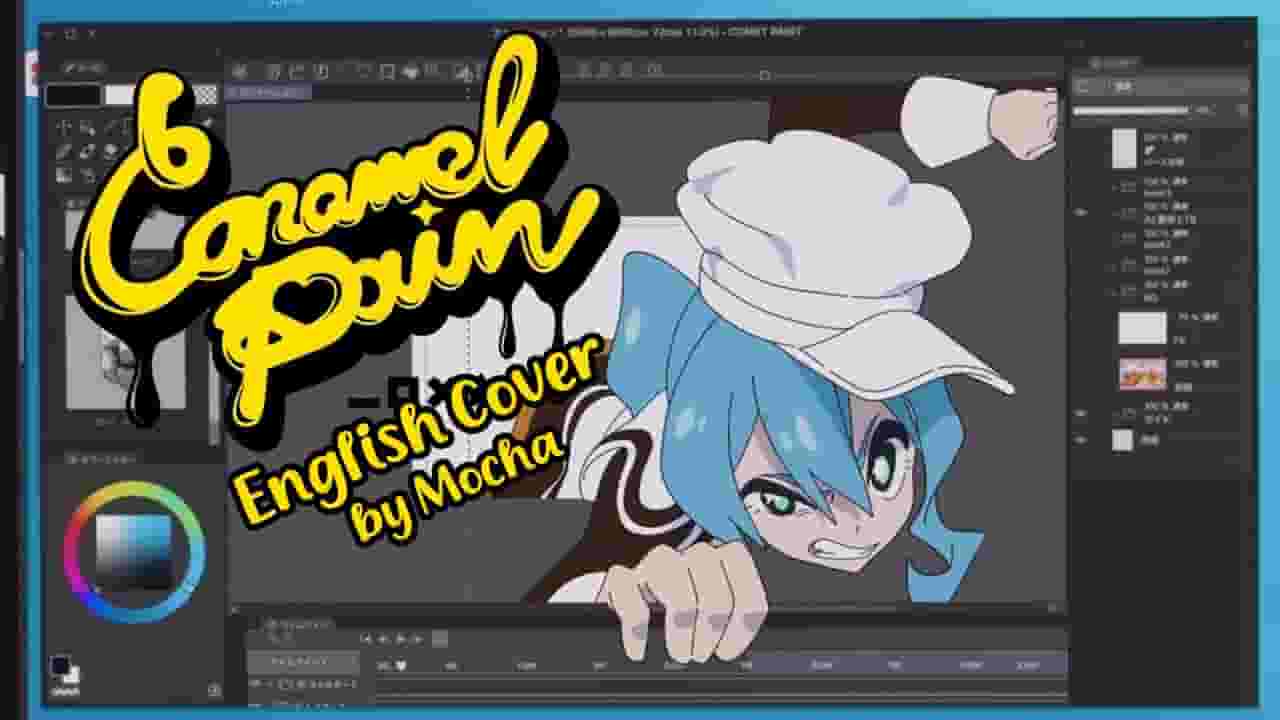Click the timeline play button
Image resolution: width=1280 pixels, height=720 pixels.
[x=402, y=638]
